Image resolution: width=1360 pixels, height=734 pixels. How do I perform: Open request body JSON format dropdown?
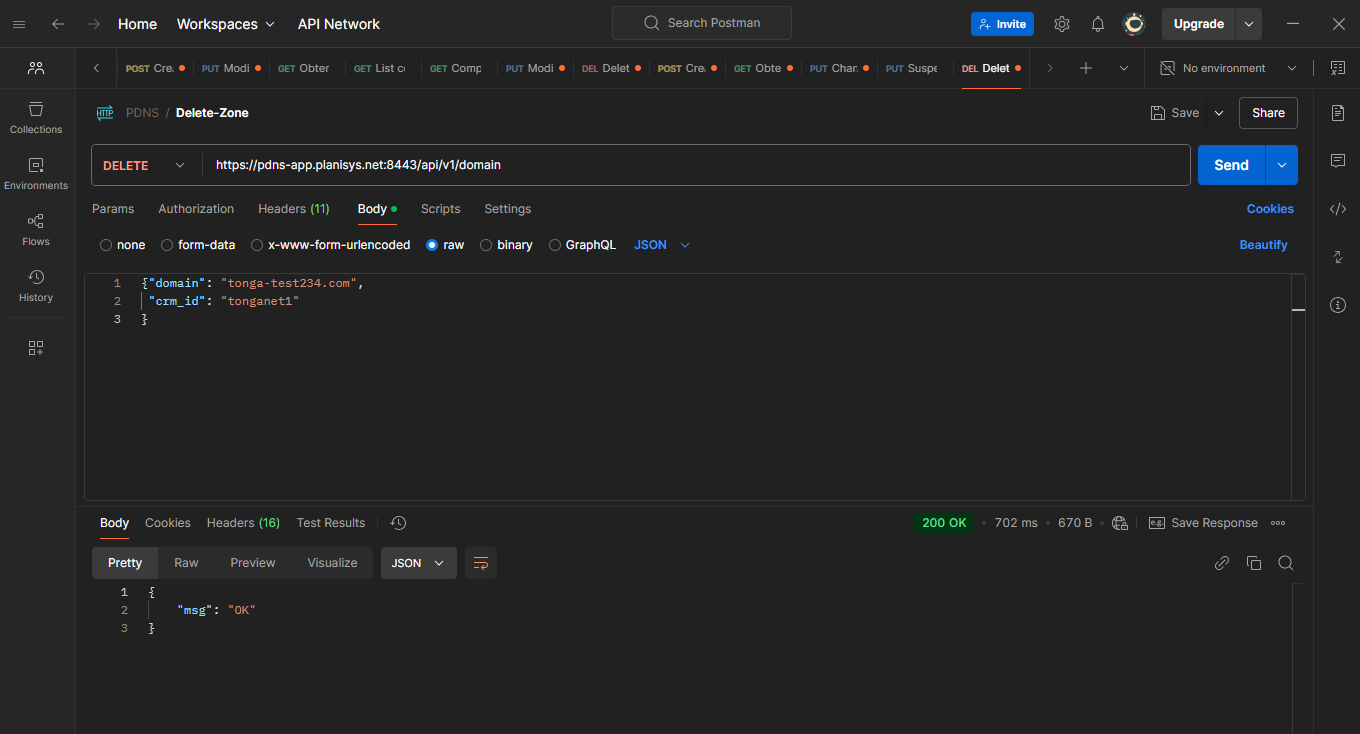click(x=662, y=245)
